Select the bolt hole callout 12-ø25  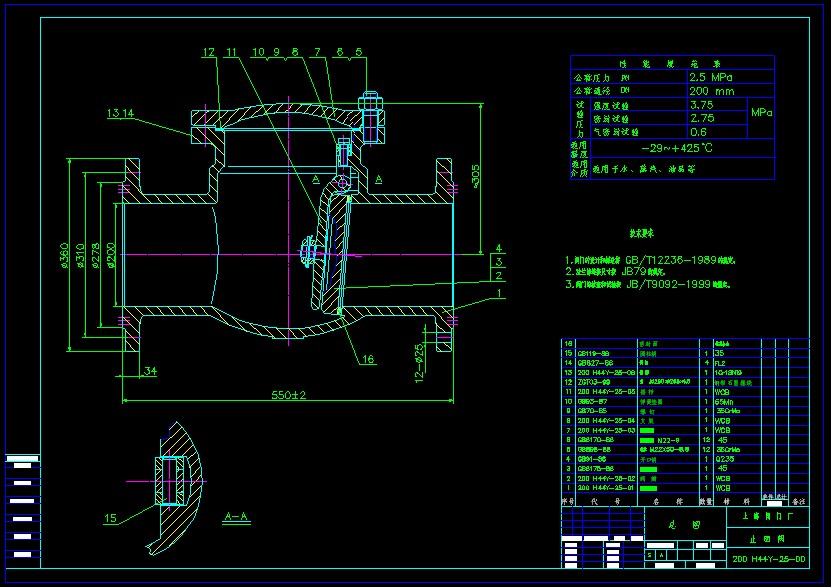click(419, 363)
